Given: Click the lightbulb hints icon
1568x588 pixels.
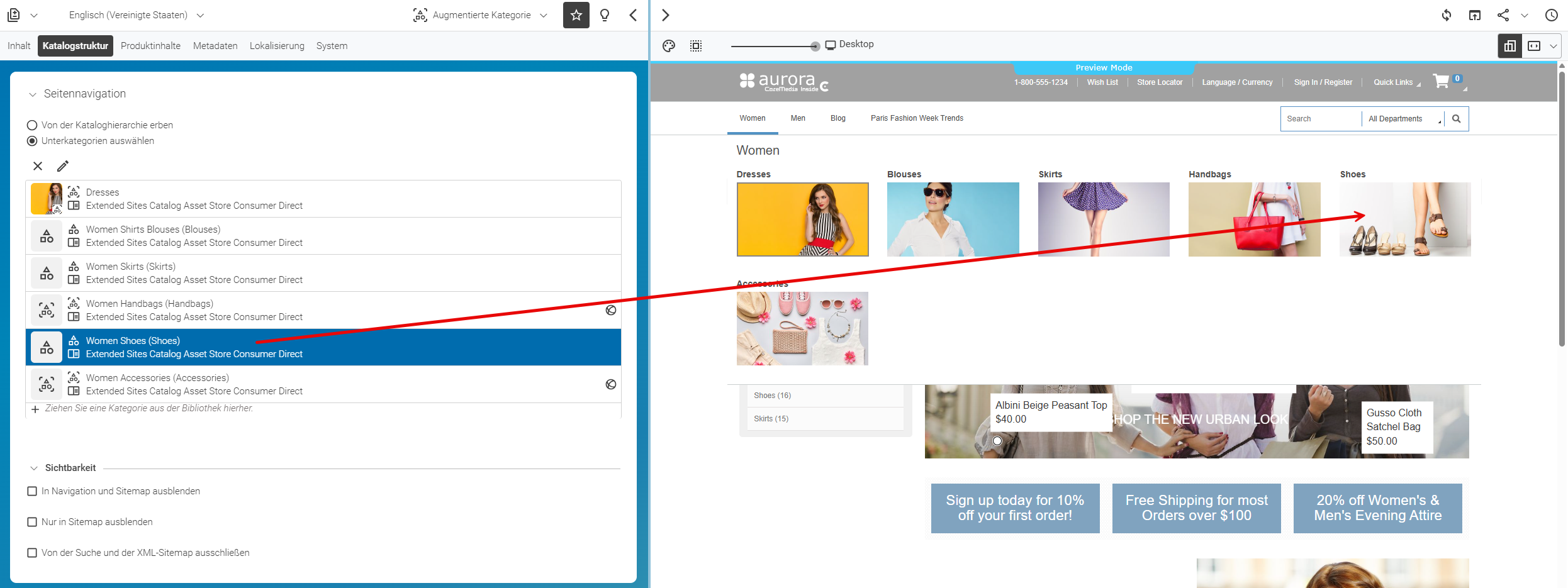Looking at the screenshot, I should (605, 15).
